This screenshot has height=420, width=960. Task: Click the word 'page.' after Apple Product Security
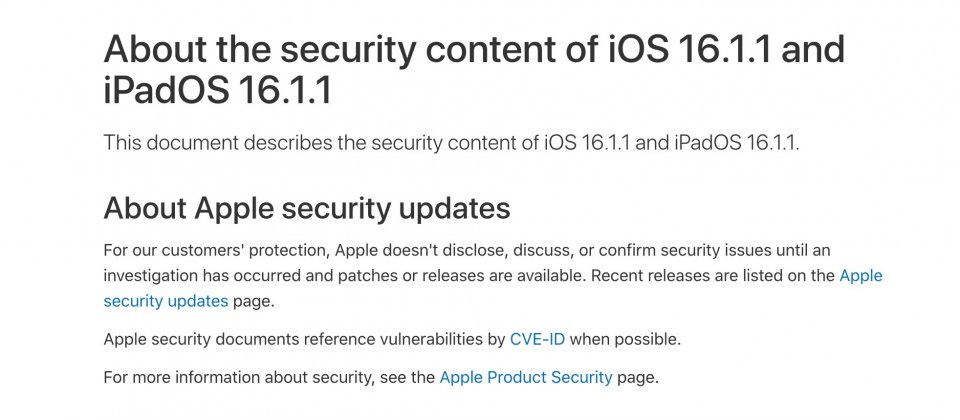(637, 377)
